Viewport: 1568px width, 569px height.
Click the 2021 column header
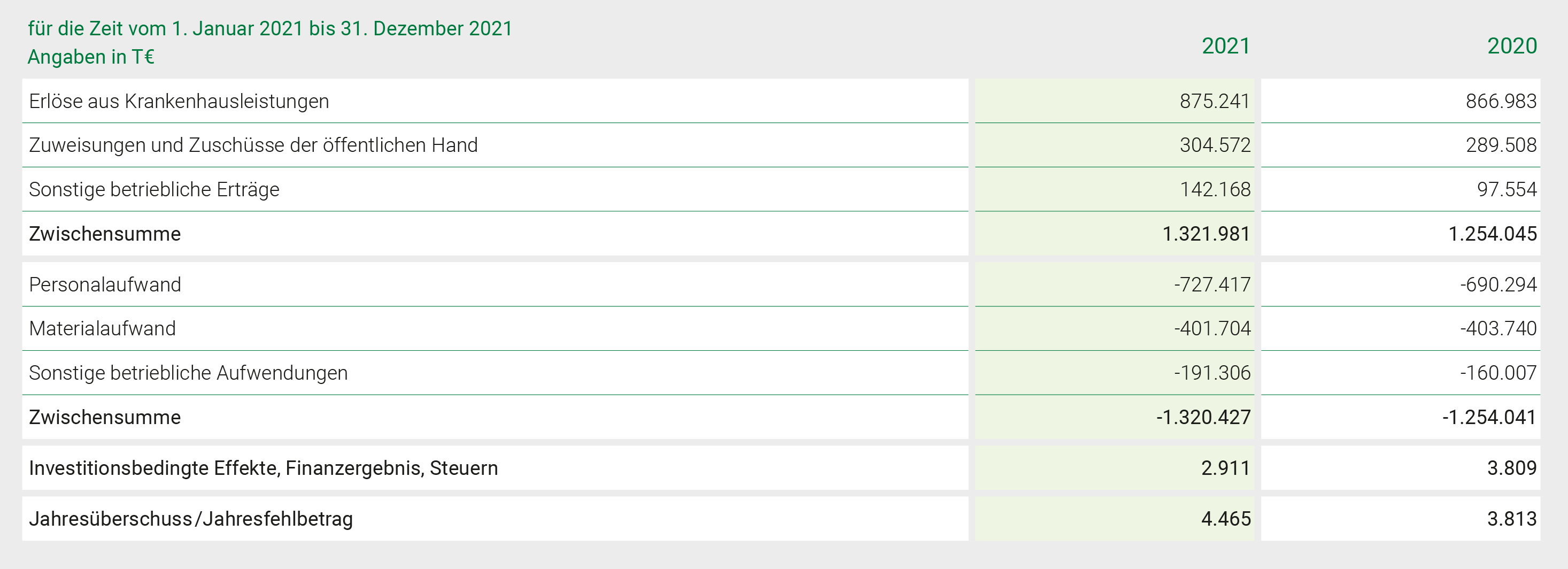pyautogui.click(x=1225, y=47)
